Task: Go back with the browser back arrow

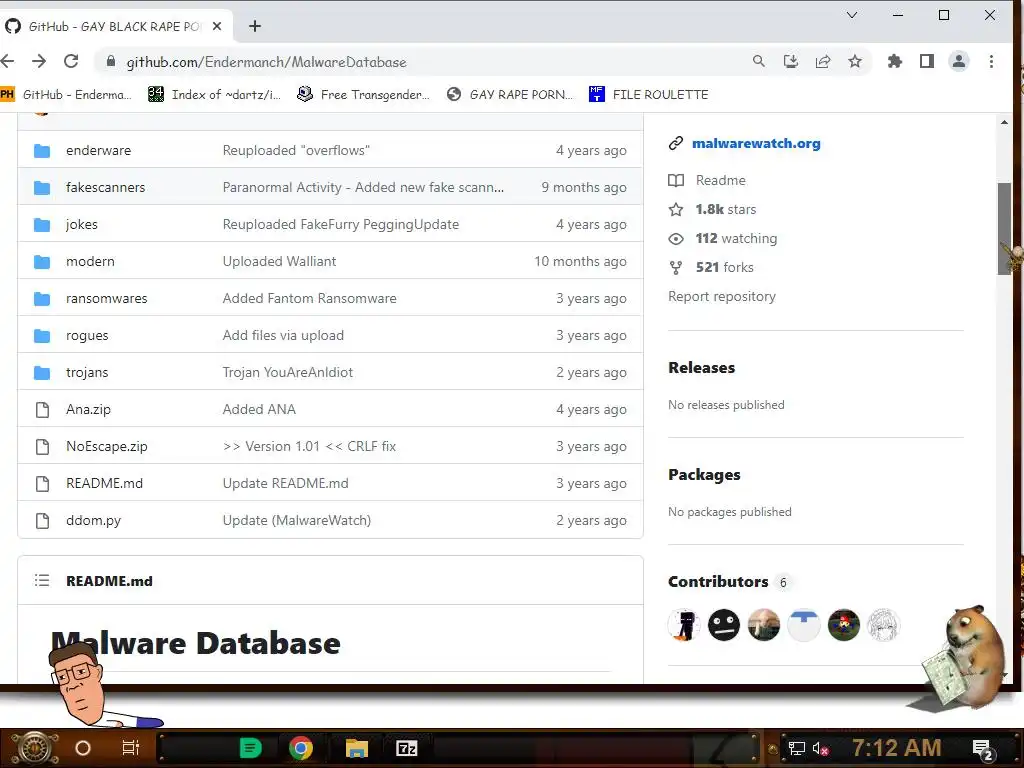Action: tap(7, 61)
